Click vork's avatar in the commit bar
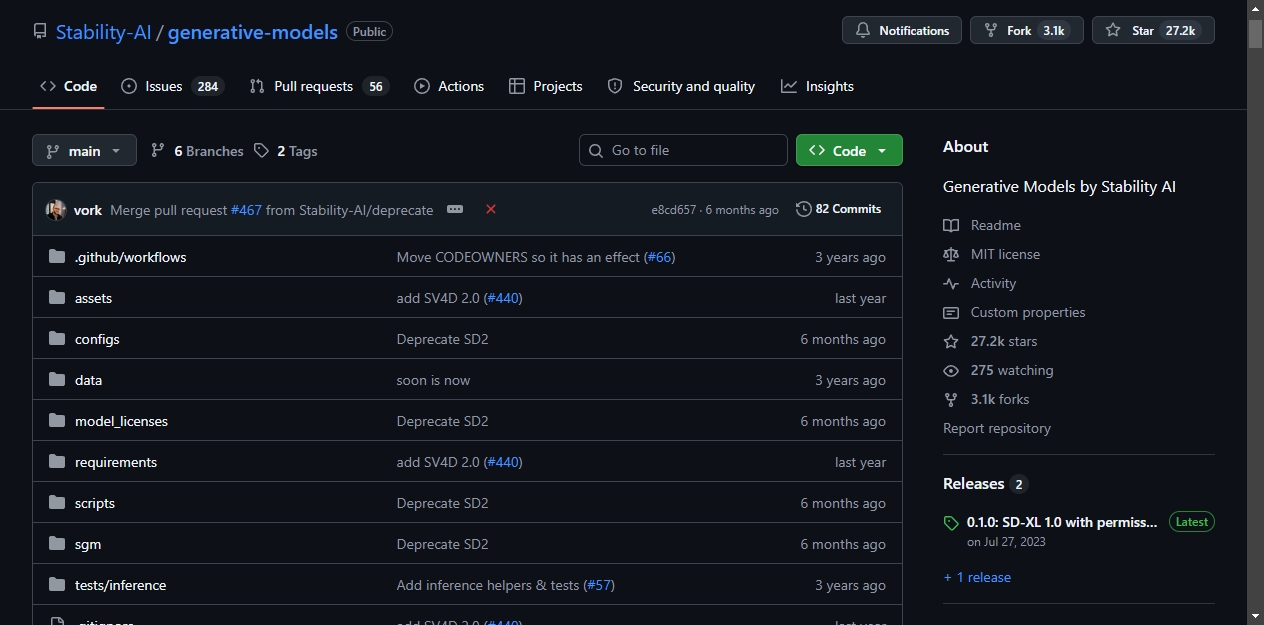 point(56,210)
